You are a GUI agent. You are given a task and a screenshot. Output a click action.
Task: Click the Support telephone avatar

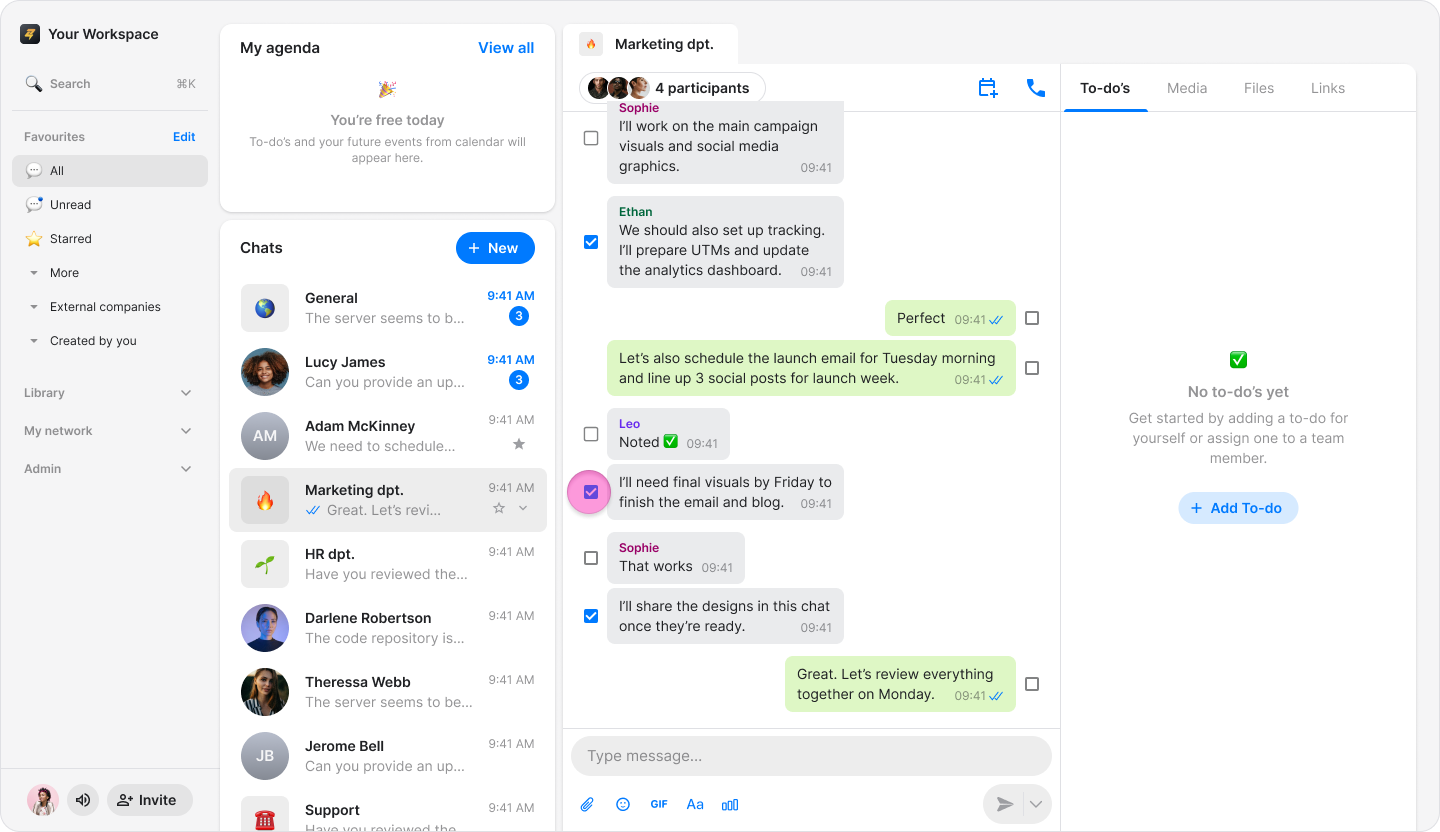coord(265,814)
